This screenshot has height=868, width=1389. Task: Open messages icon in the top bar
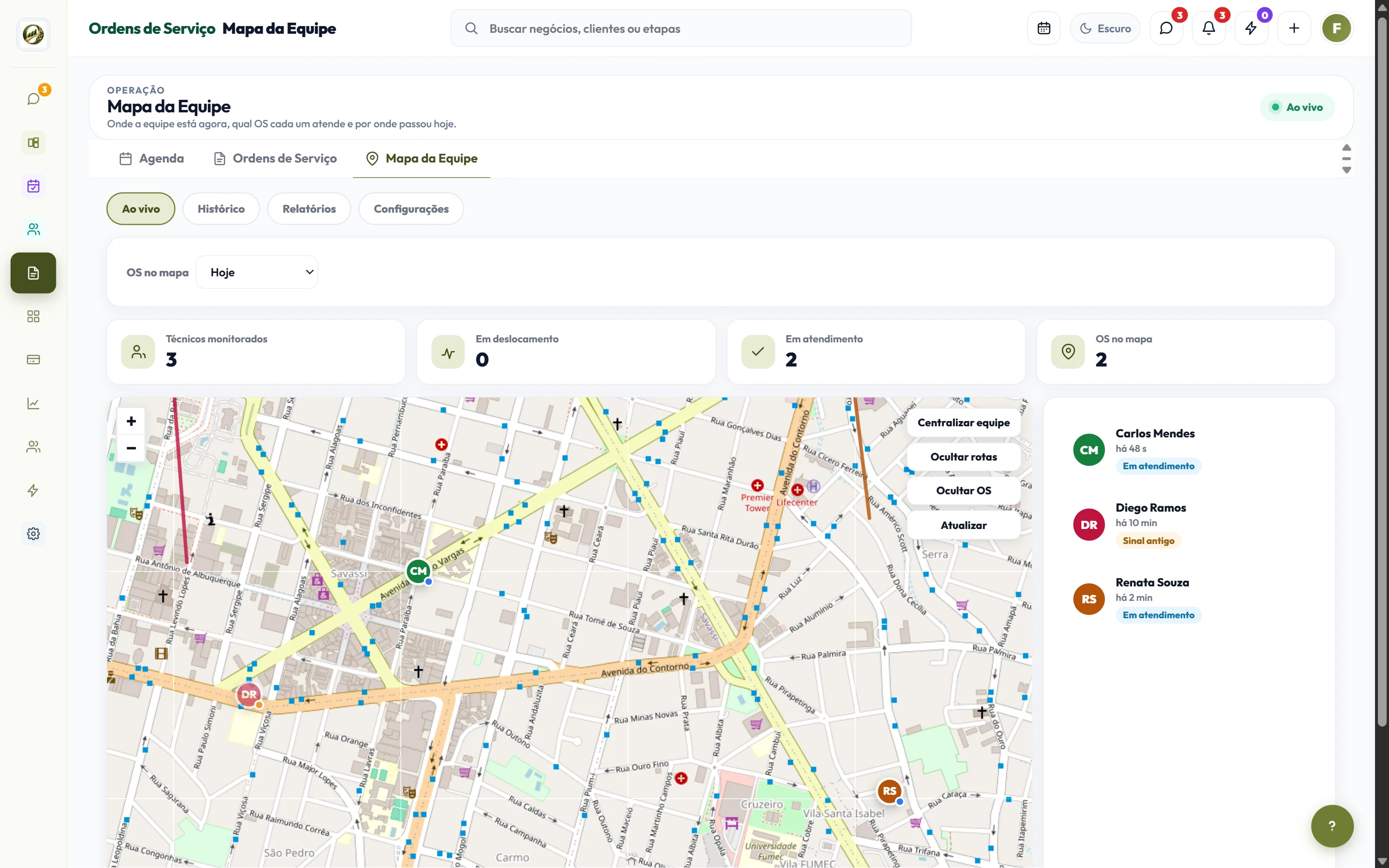point(1166,28)
